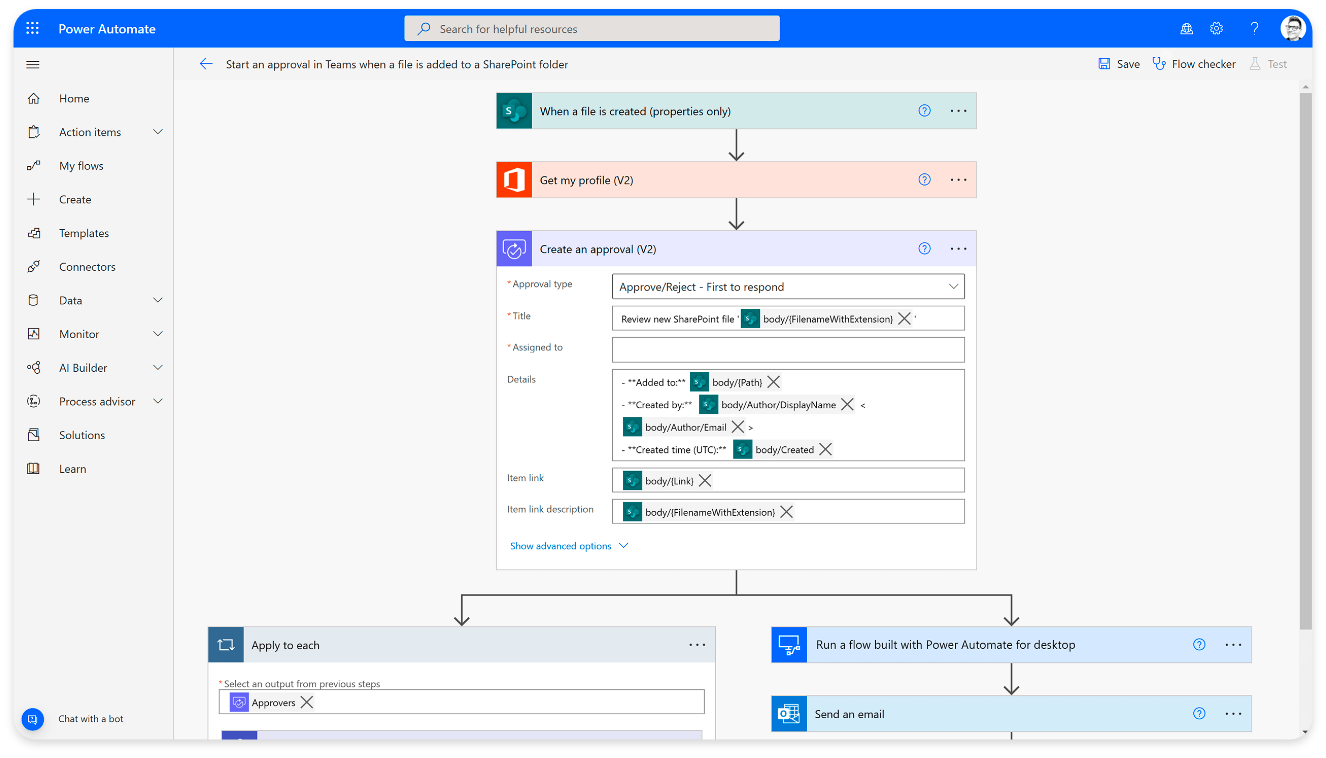Go to My flows in sidebar
Viewport: 1326px width, 758px height.
tap(81, 166)
